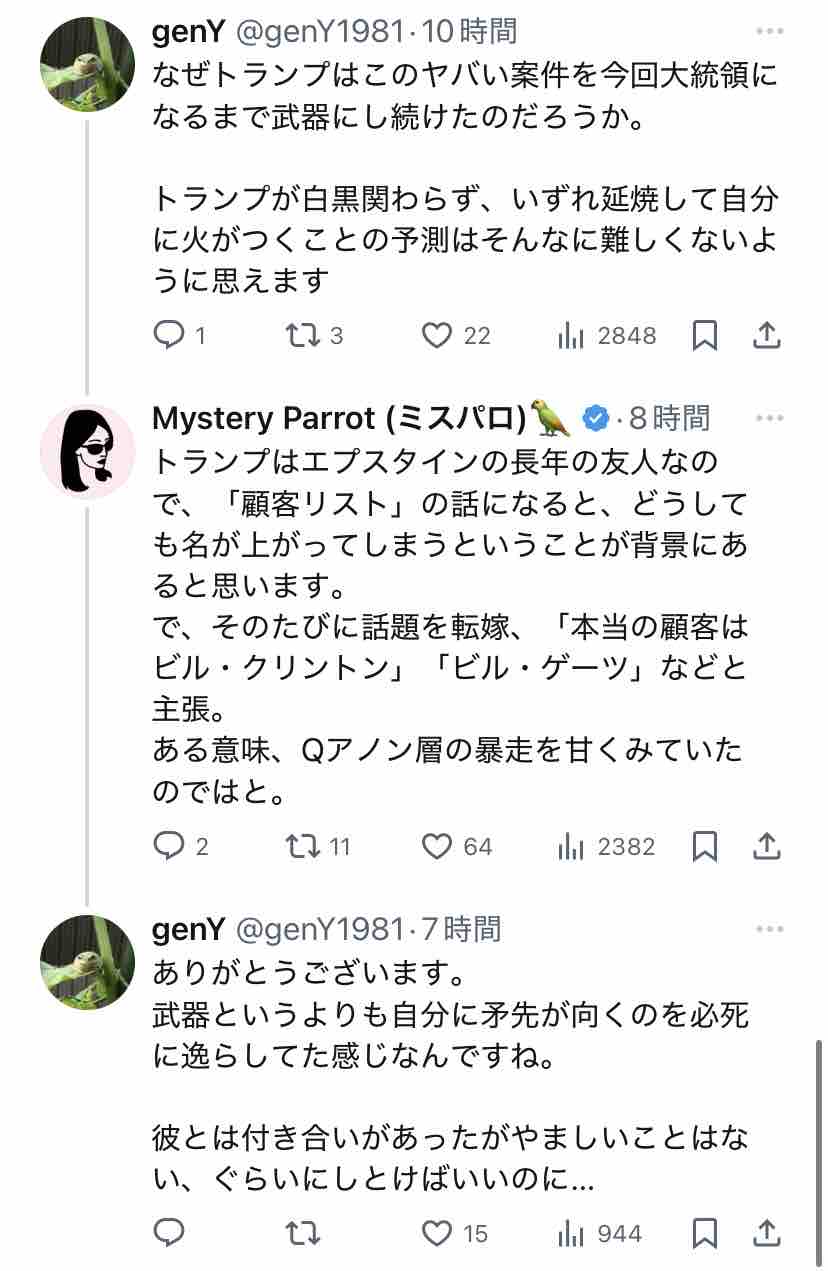This screenshot has width=828, height=1271.
Task: View analytics showing 944 views
Action: coord(571,1234)
